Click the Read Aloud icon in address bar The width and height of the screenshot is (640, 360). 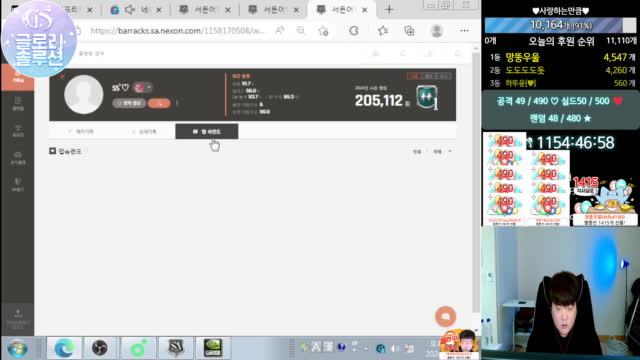pyautogui.click(x=280, y=31)
